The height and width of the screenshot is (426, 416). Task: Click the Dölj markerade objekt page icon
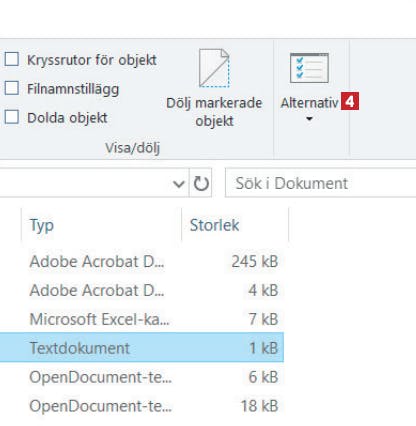214,68
